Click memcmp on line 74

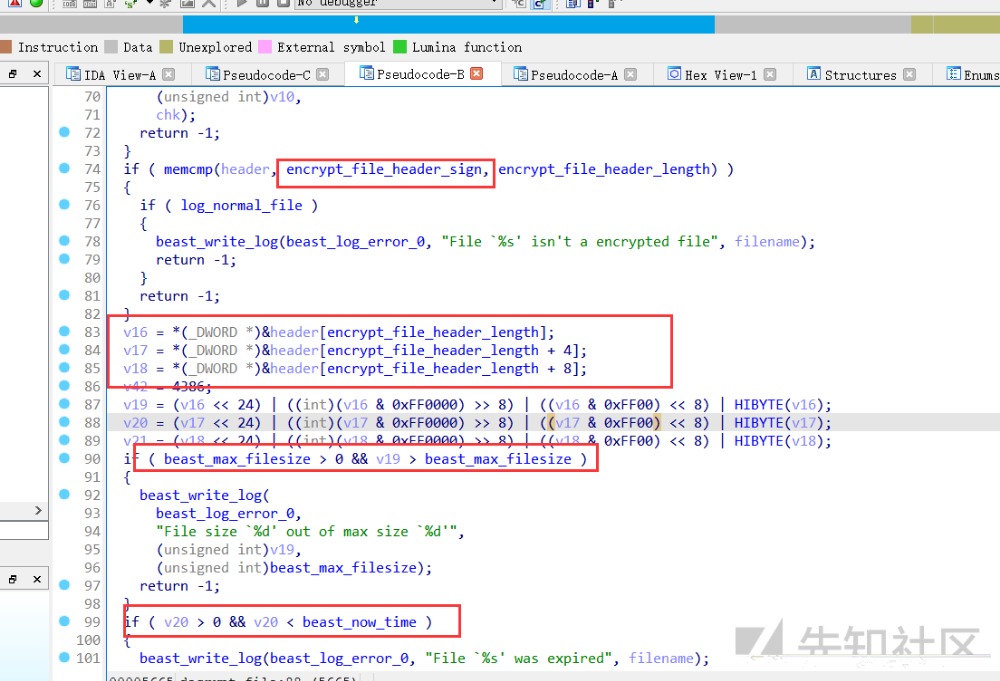[x=188, y=170]
